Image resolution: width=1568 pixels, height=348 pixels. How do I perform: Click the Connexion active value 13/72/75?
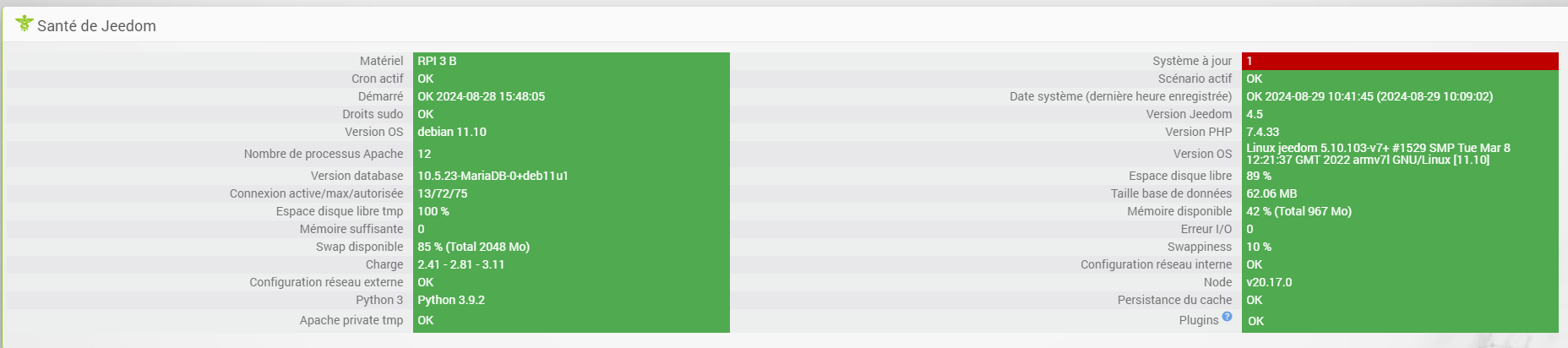[x=443, y=193]
